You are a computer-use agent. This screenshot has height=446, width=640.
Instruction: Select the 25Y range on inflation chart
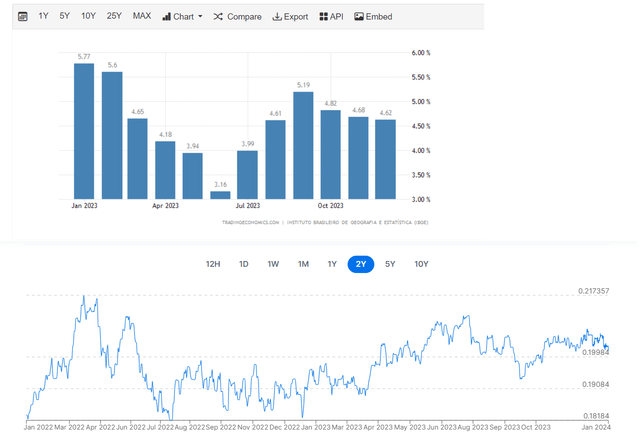pyautogui.click(x=114, y=16)
